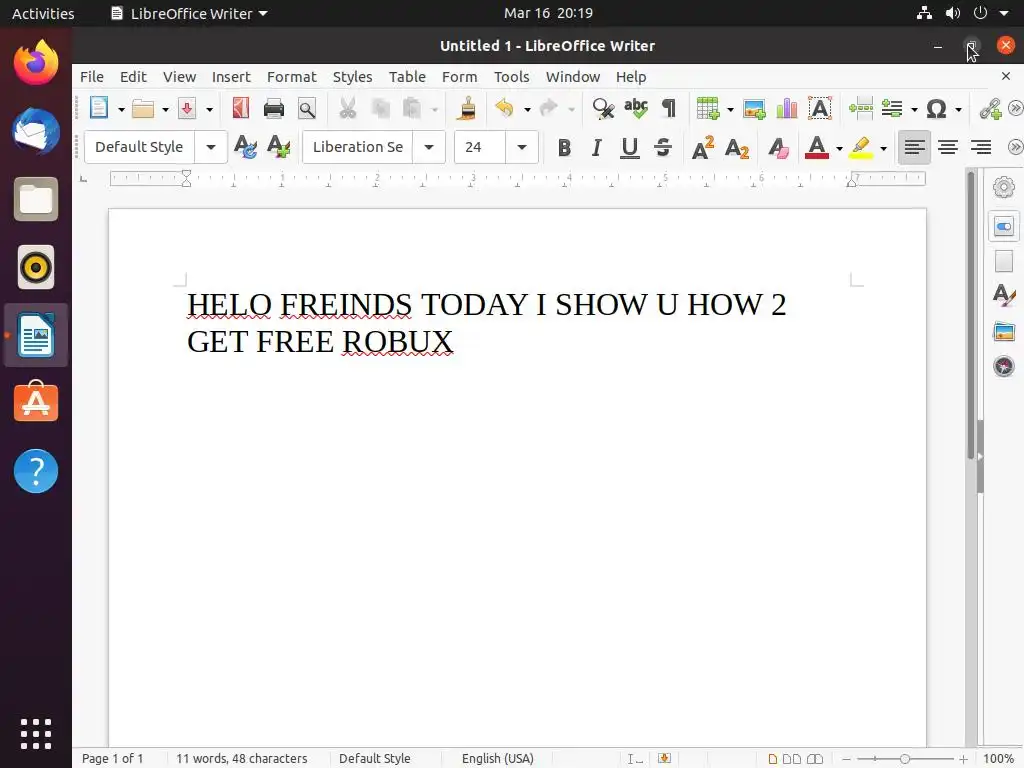Click the font size input field
1024x768 pixels.
click(x=480, y=147)
